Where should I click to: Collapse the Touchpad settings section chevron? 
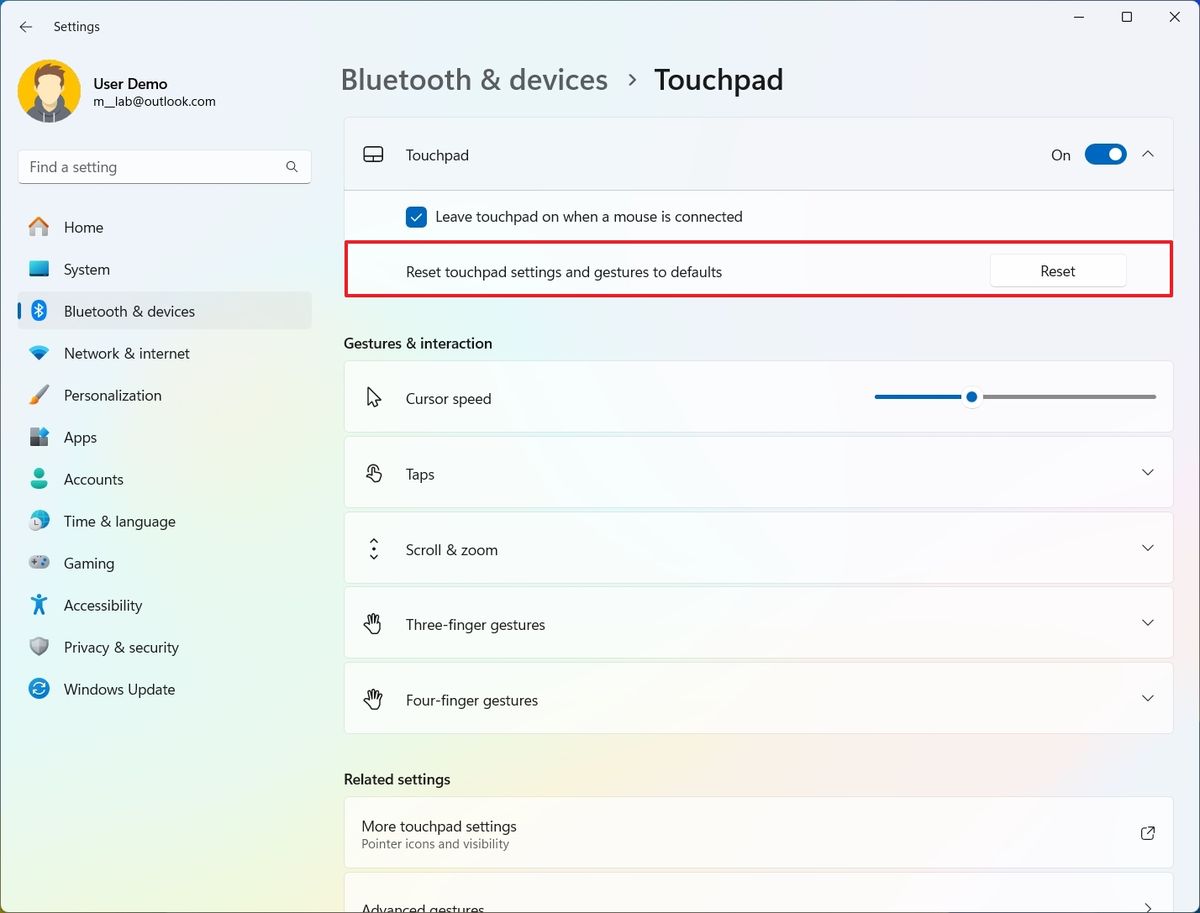(x=1148, y=154)
